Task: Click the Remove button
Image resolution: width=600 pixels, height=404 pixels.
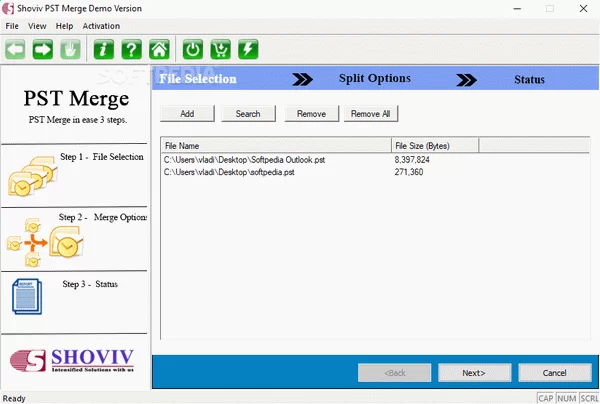Action: point(311,114)
